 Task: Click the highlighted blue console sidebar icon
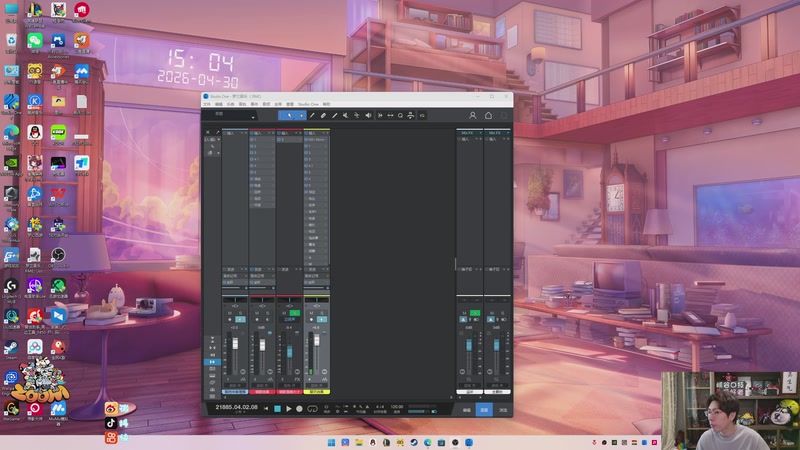coord(212,362)
